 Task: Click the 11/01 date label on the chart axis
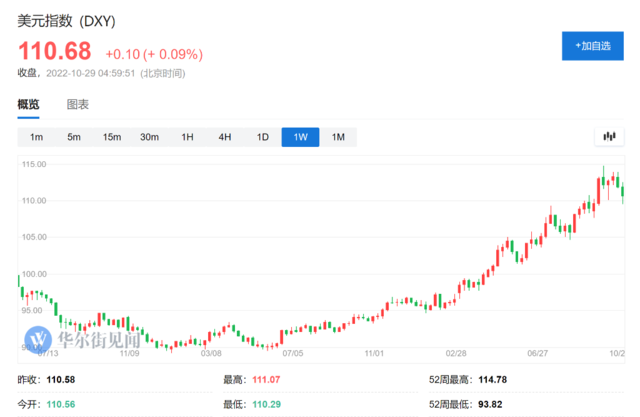point(375,352)
